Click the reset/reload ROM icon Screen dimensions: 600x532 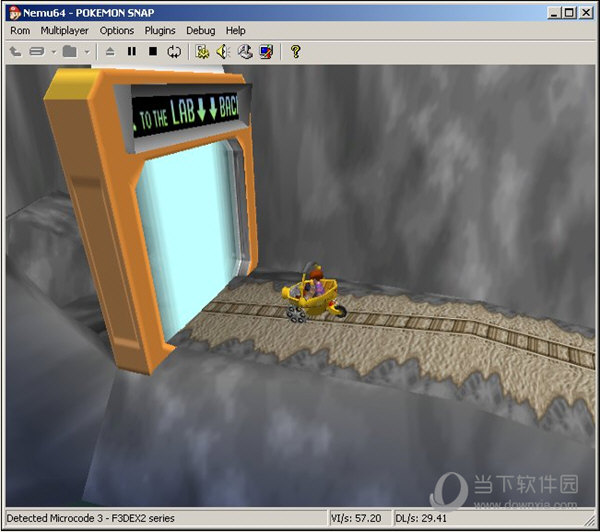pos(174,51)
